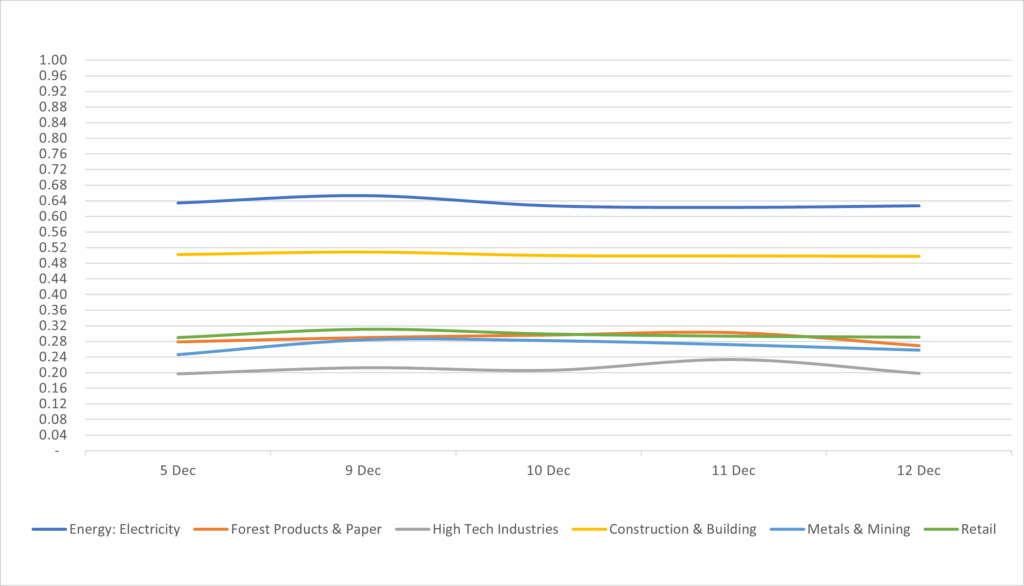The image size is (1024, 586).
Task: Click the gray High Tech Industries legend marker
Action: tap(411, 529)
